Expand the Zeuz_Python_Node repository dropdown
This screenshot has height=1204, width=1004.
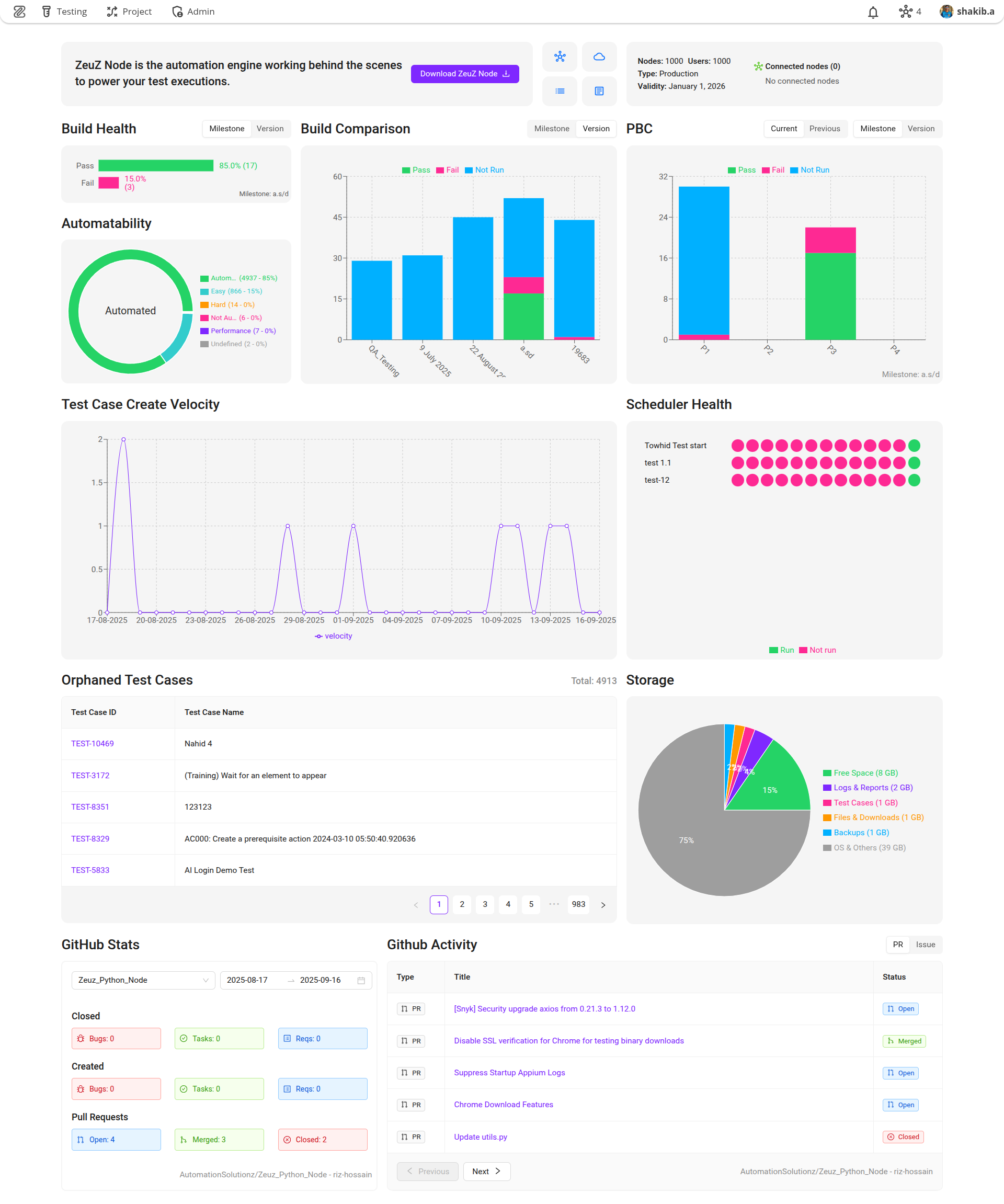(x=143, y=980)
